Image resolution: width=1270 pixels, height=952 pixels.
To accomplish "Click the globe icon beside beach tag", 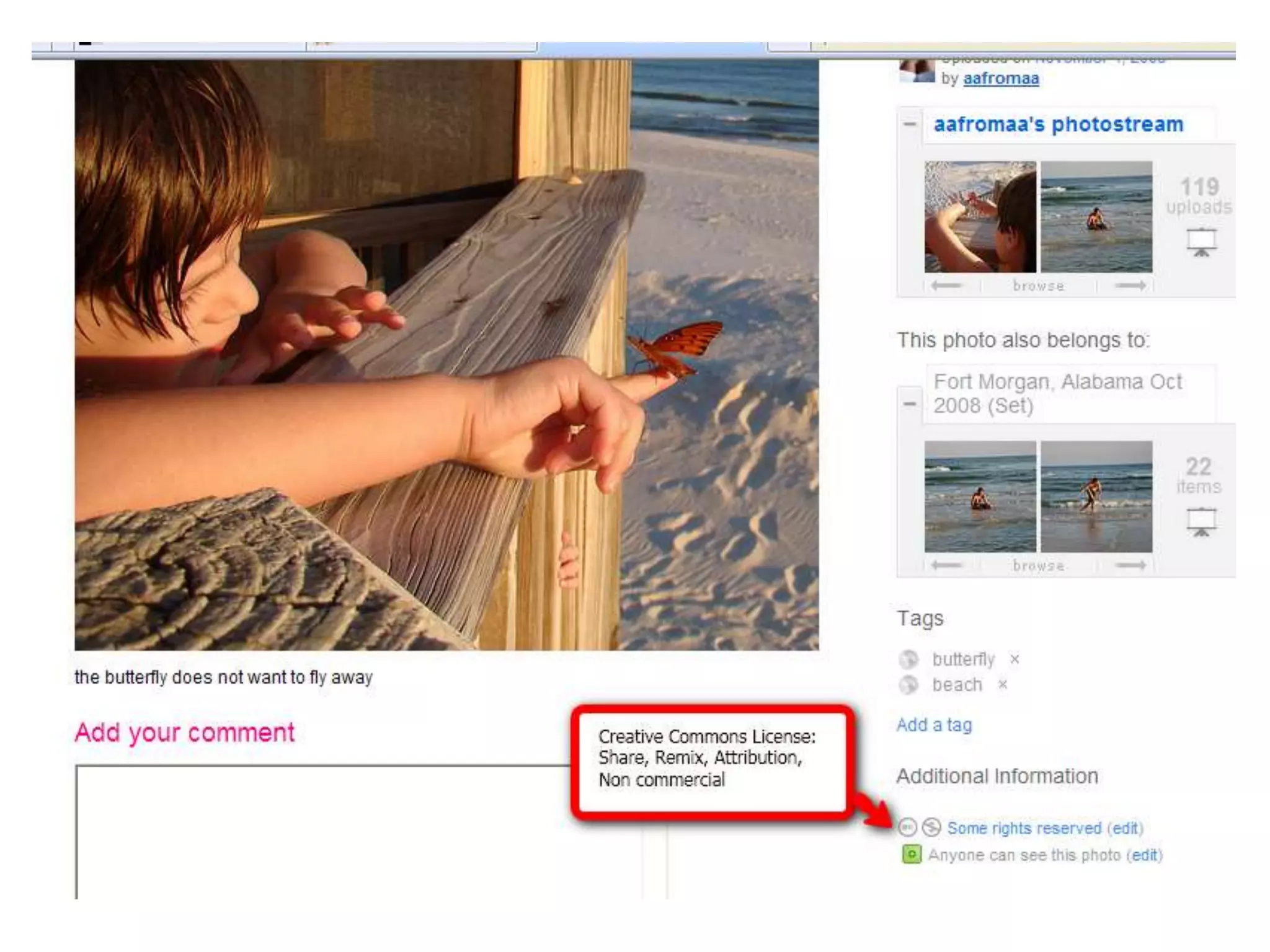I will pyautogui.click(x=908, y=685).
